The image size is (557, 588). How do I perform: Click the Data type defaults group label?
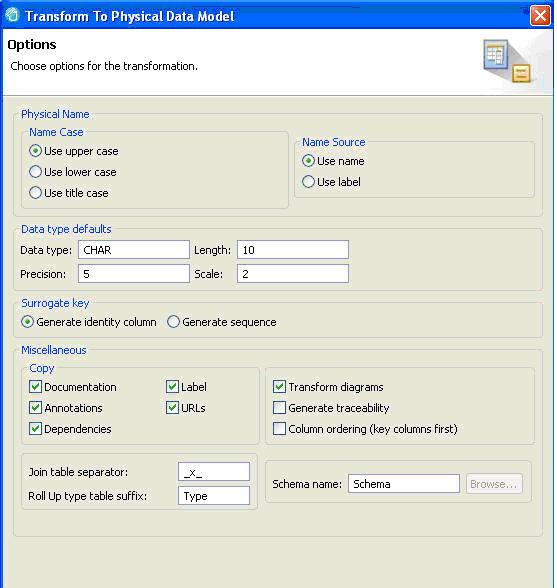(66, 229)
